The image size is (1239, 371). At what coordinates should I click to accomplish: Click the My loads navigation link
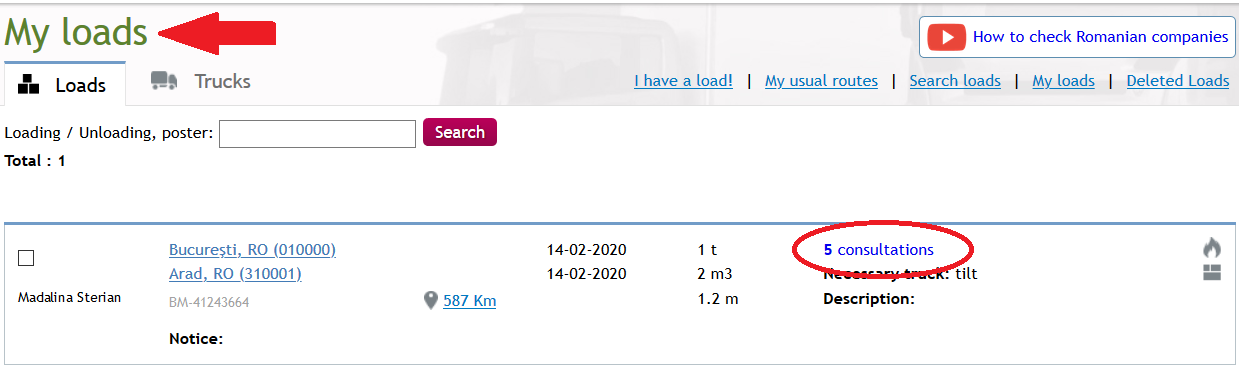point(1063,81)
